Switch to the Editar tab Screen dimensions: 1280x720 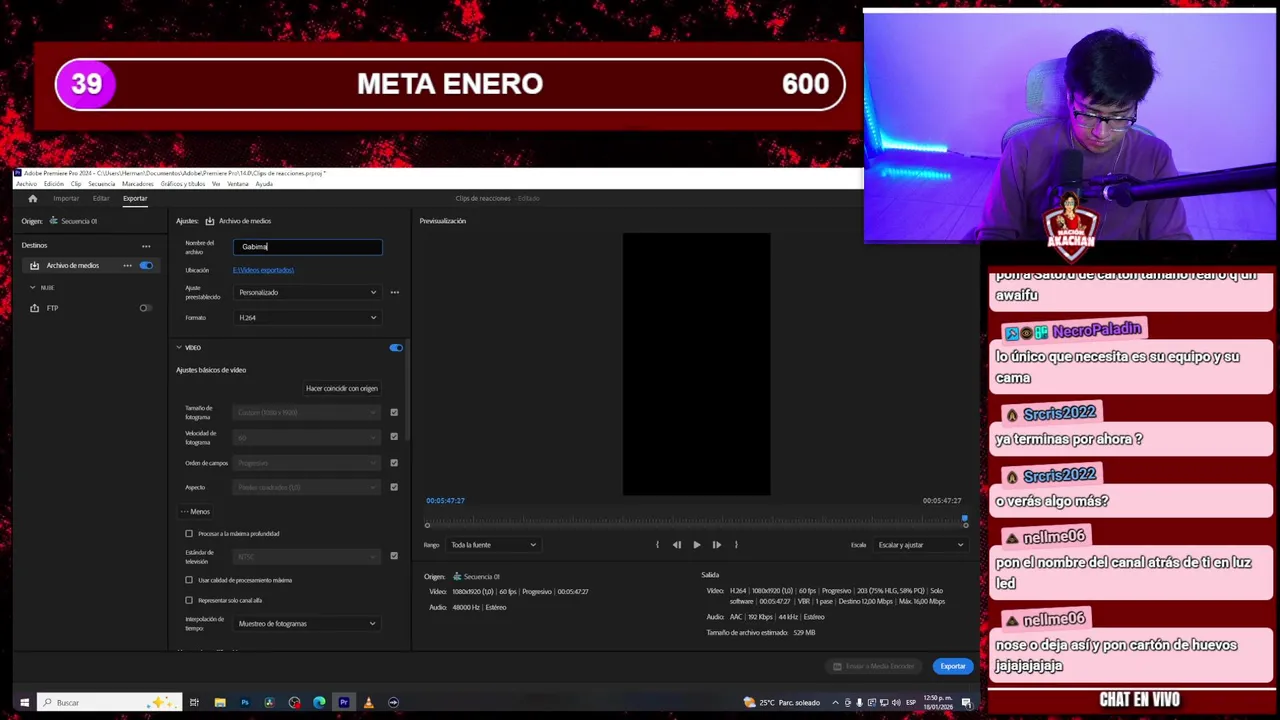point(101,198)
